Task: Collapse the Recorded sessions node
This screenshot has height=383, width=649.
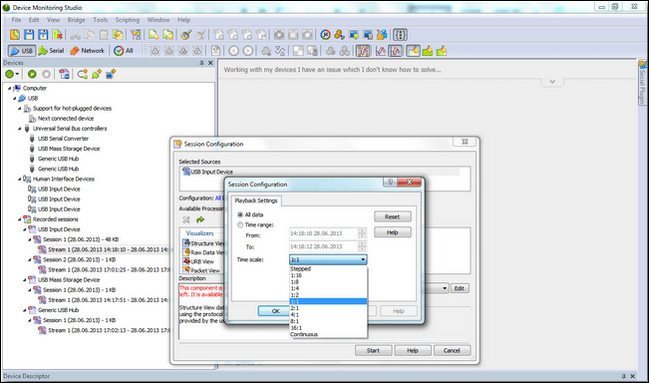Action: click(19, 219)
